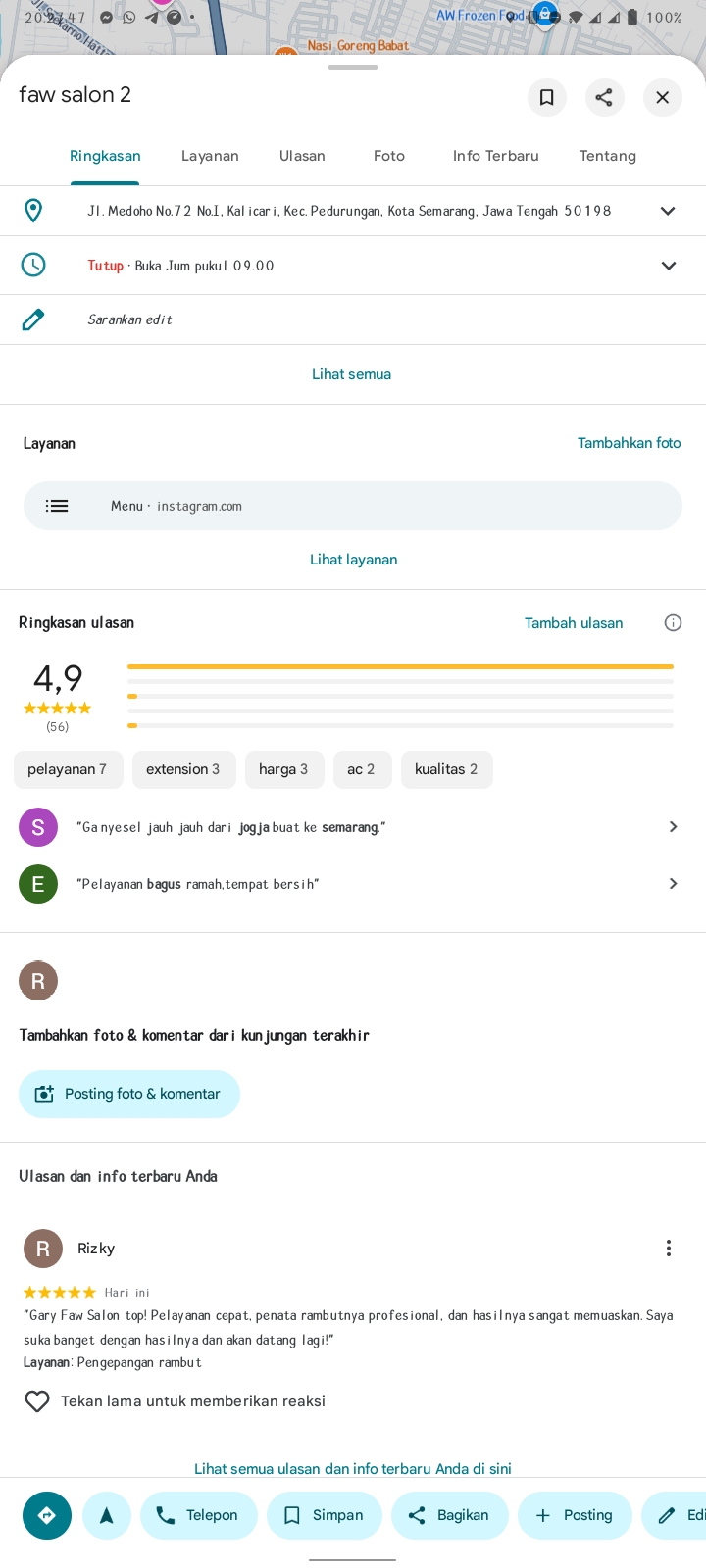Viewport: 706px width, 1568px height.
Task: Switch to the Ulasan tab
Action: coord(302,156)
